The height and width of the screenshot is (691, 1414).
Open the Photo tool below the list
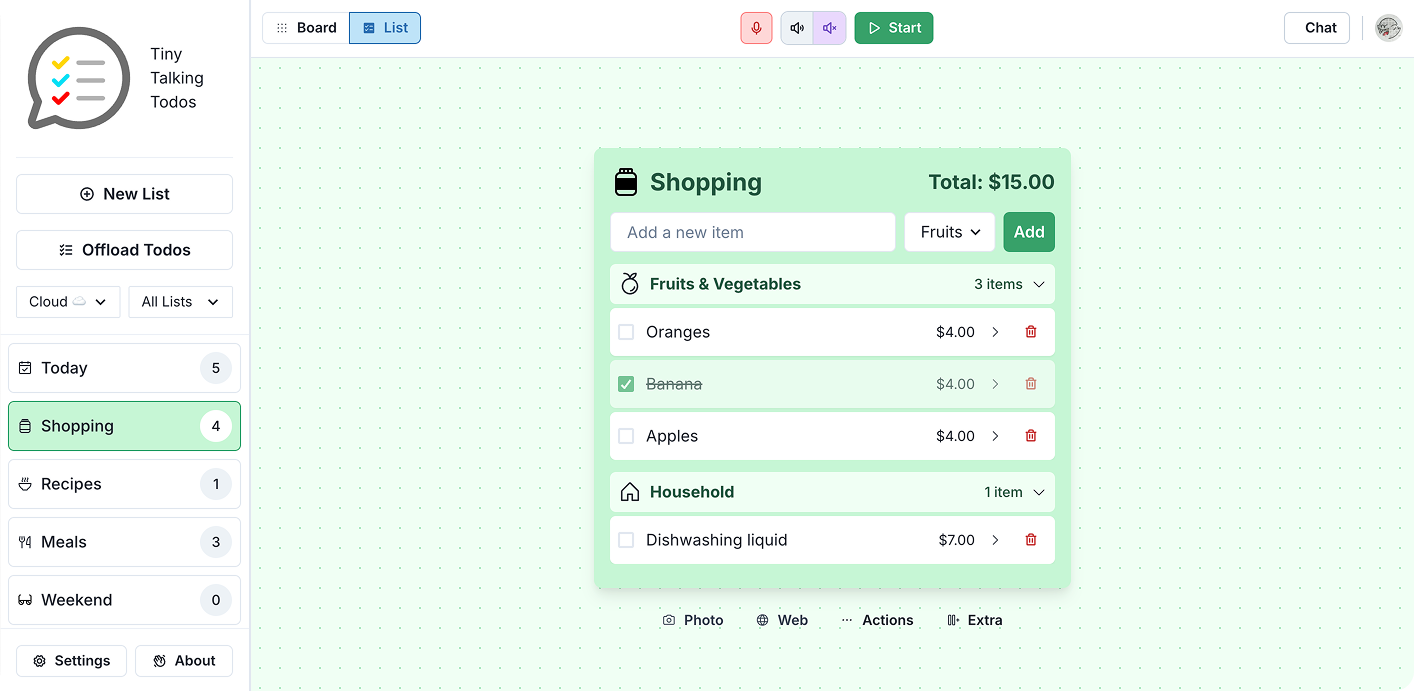coord(693,620)
